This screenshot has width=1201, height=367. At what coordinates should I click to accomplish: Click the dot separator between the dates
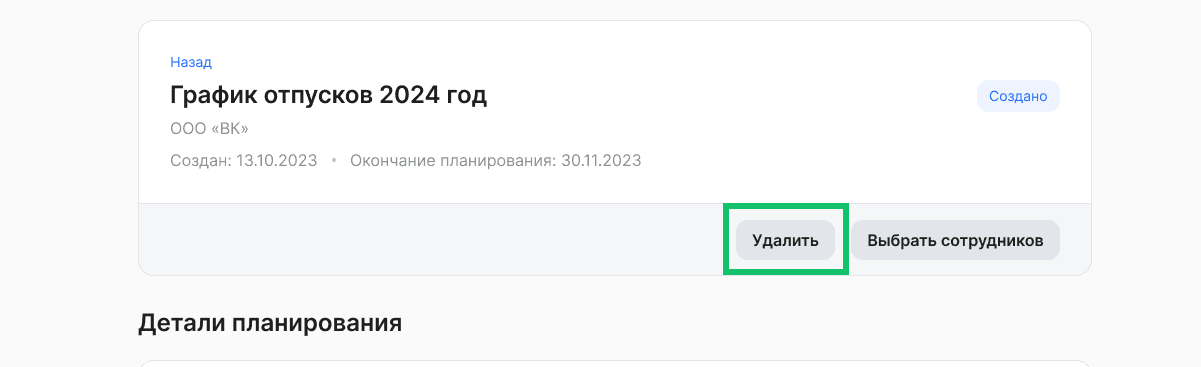click(x=334, y=160)
